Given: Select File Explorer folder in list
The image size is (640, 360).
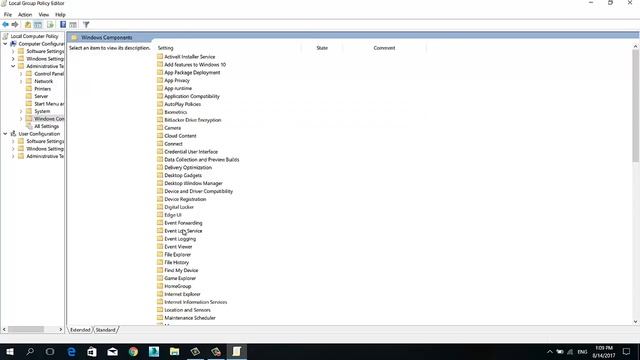Looking at the screenshot, I should (x=178, y=255).
